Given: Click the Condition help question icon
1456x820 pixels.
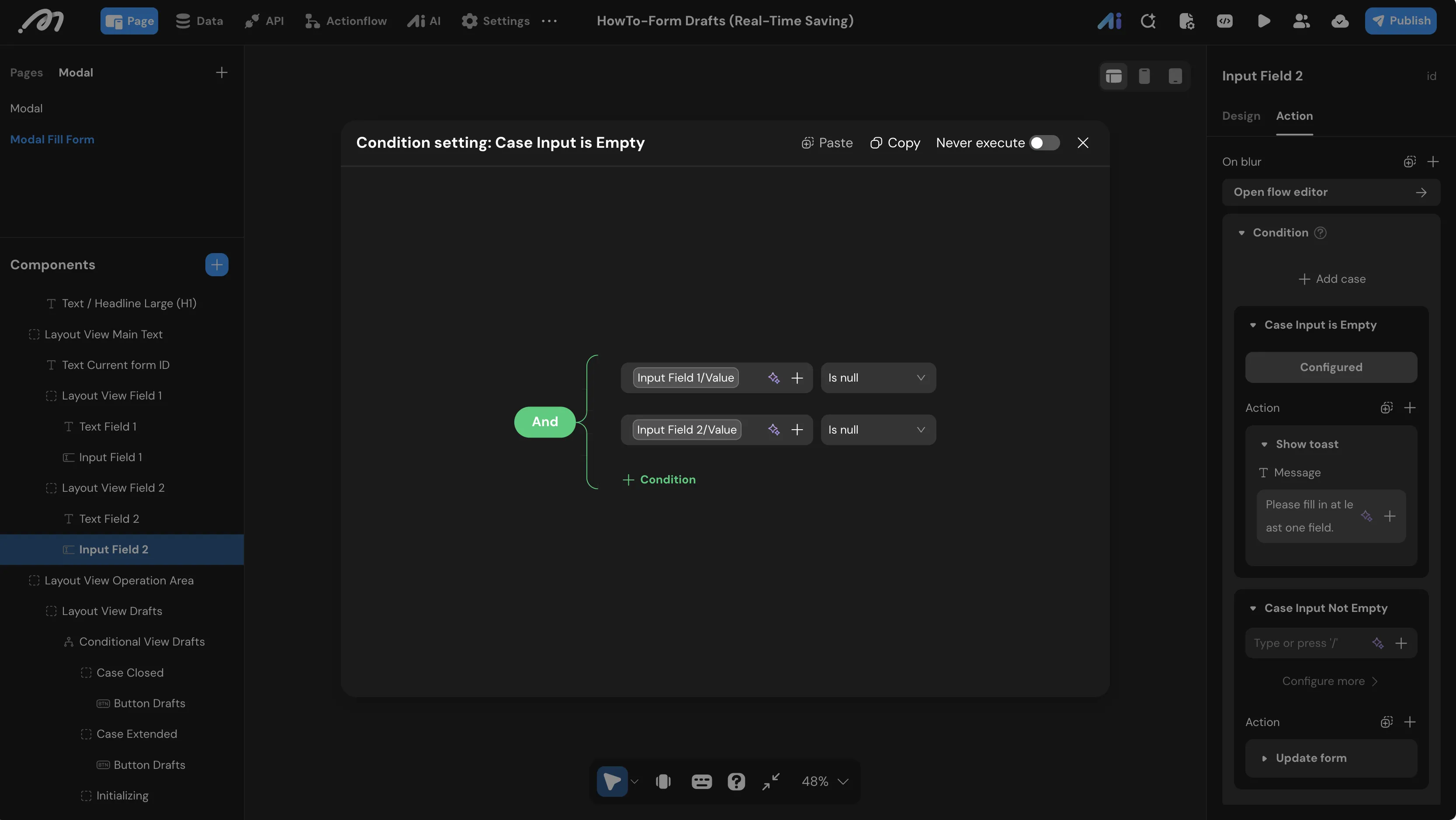Looking at the screenshot, I should coord(1320,233).
